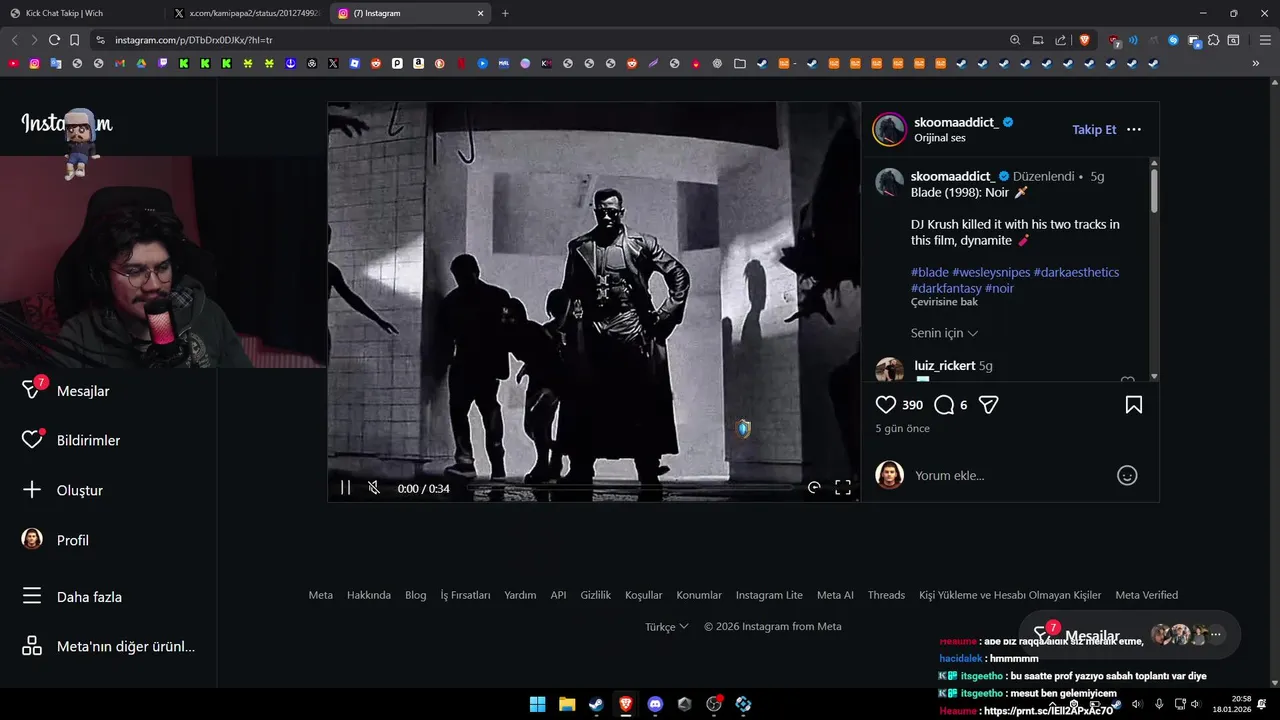Click the replay loop icon on video

tap(814, 488)
